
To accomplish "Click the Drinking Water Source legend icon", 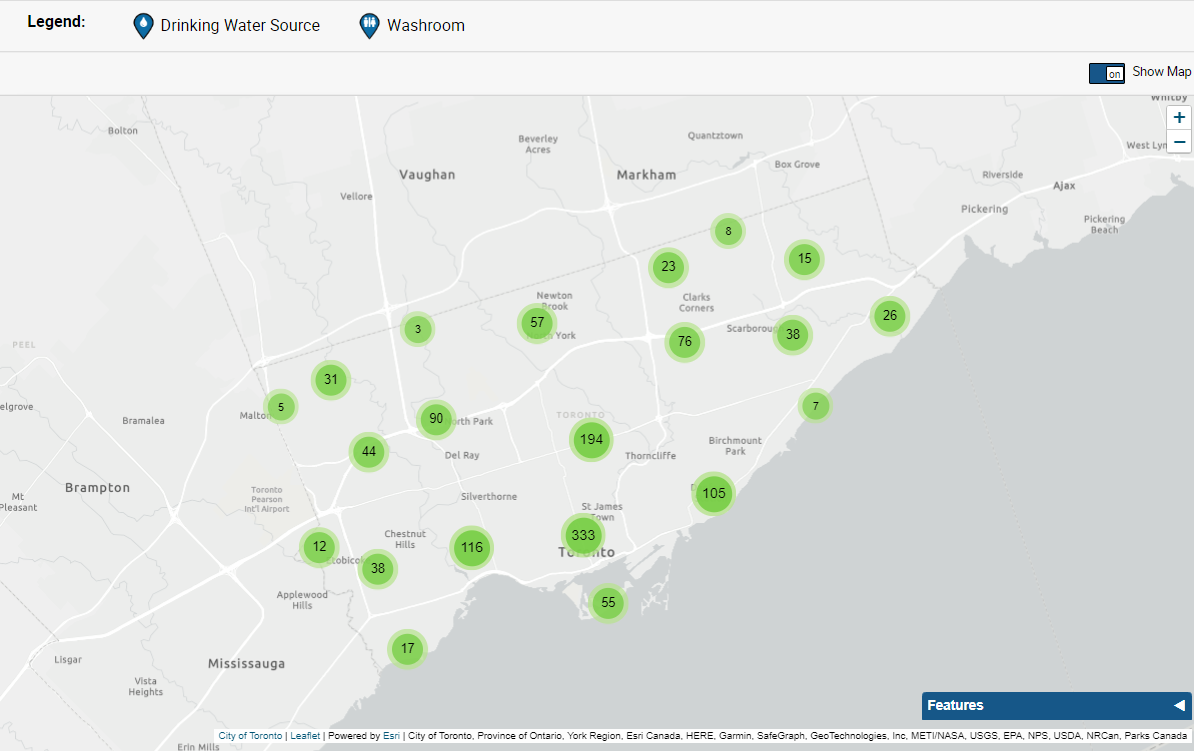I will pyautogui.click(x=143, y=26).
